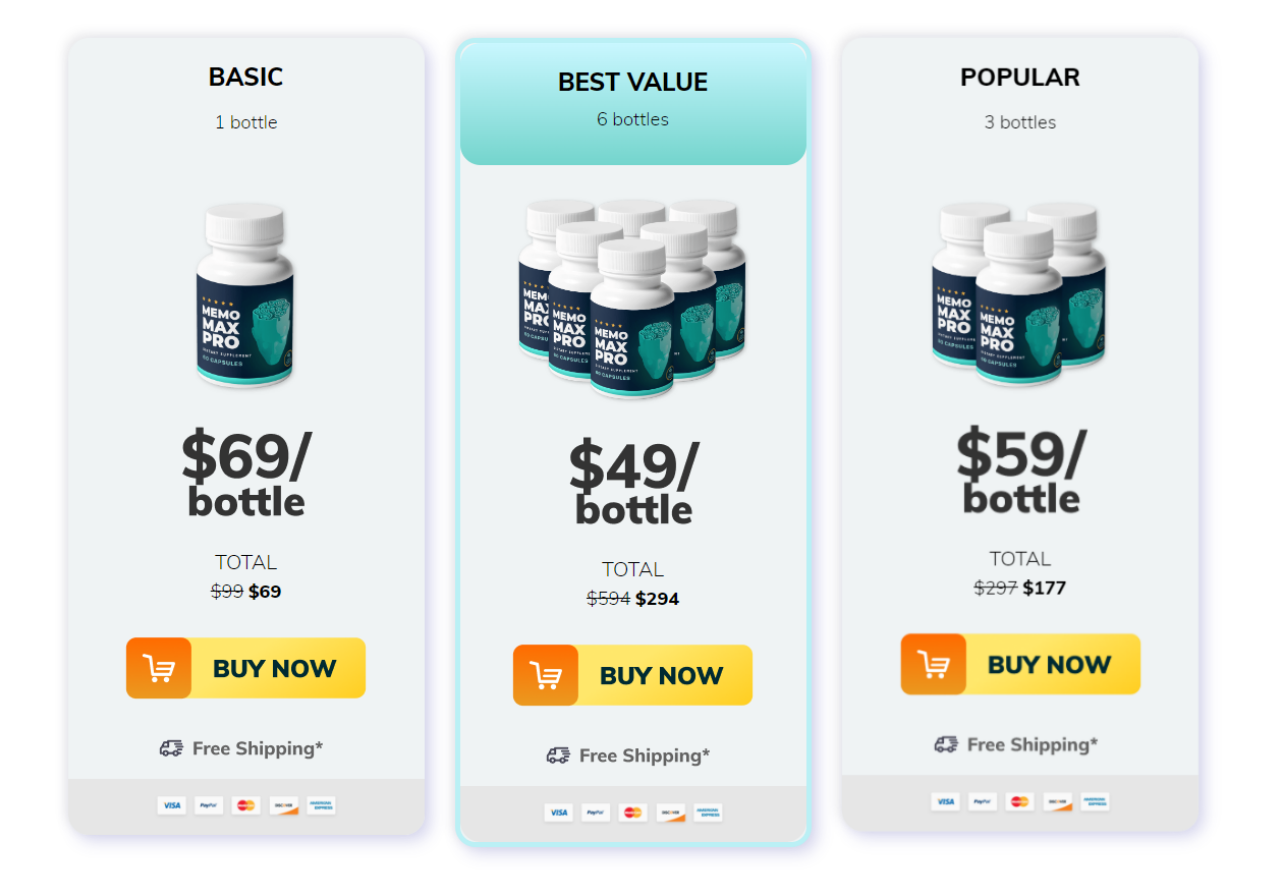Click the Visa icon under the Basic plan
The width and height of the screenshot is (1276, 883).
171,805
